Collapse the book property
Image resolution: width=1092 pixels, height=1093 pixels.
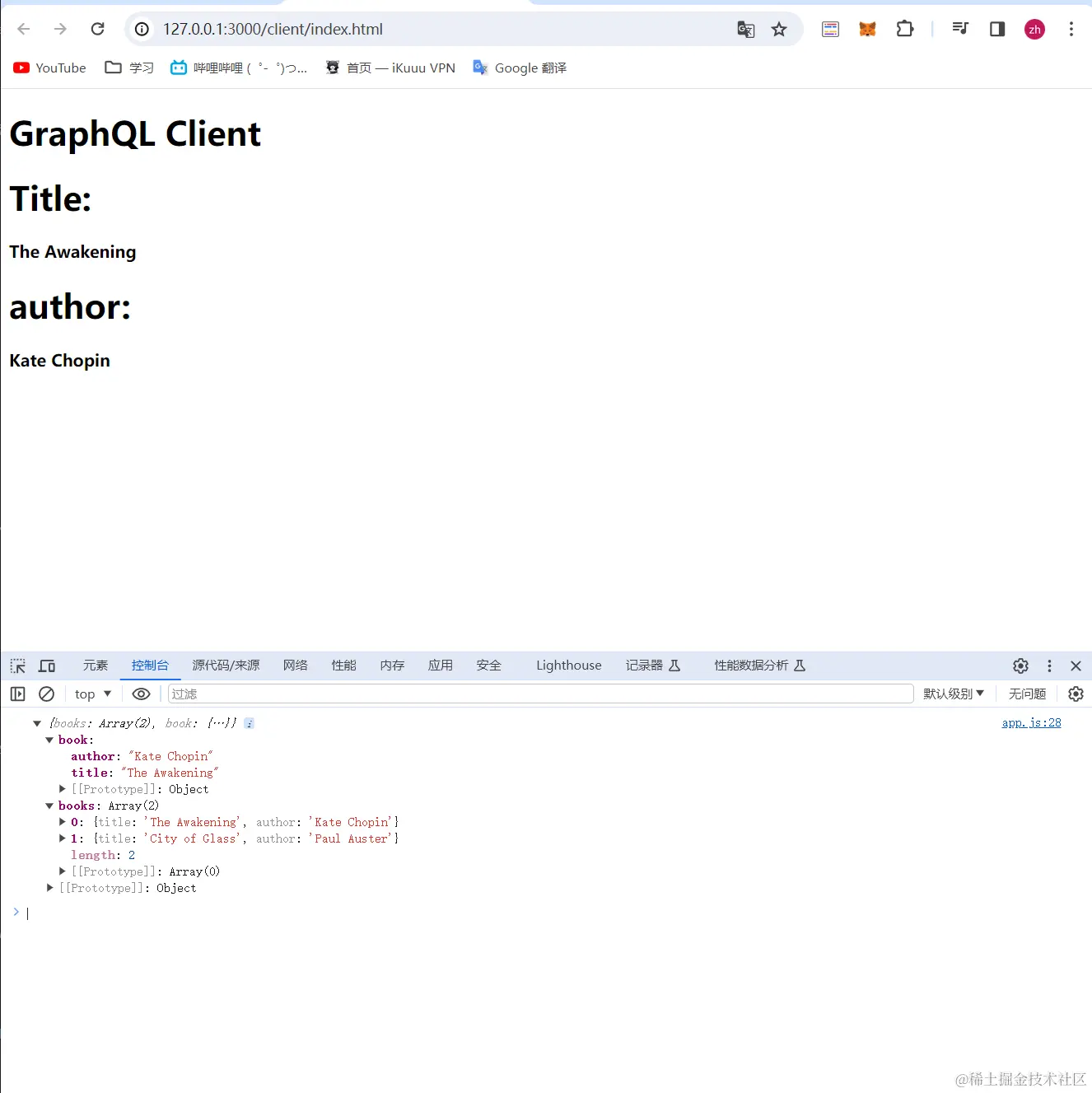point(49,740)
